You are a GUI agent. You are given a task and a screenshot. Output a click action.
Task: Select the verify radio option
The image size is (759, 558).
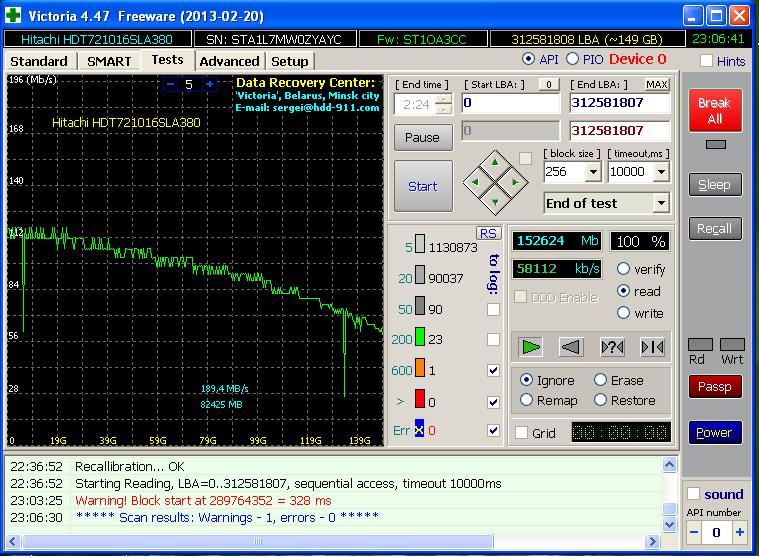(624, 269)
